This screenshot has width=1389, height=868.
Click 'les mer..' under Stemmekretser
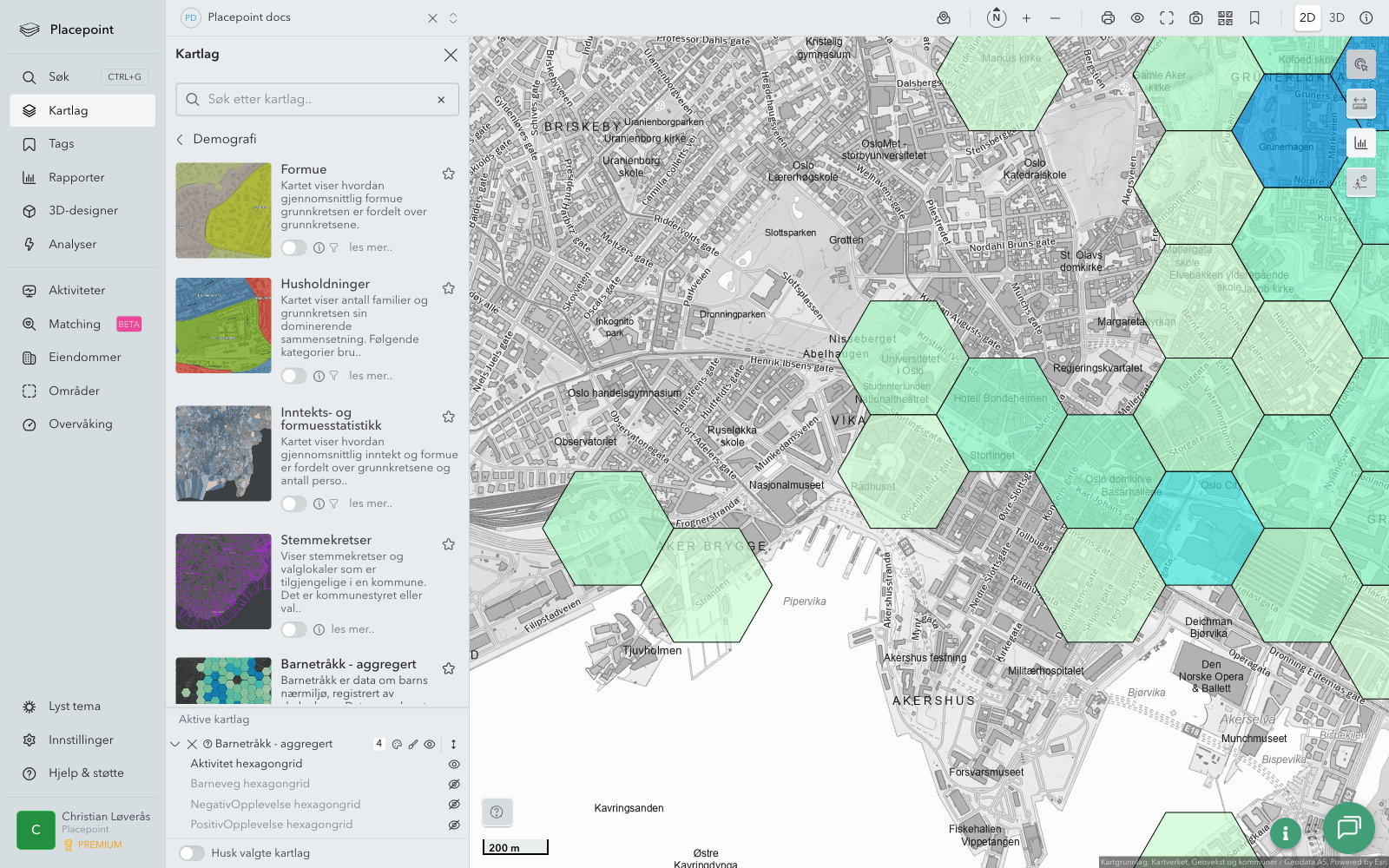pyautogui.click(x=352, y=629)
